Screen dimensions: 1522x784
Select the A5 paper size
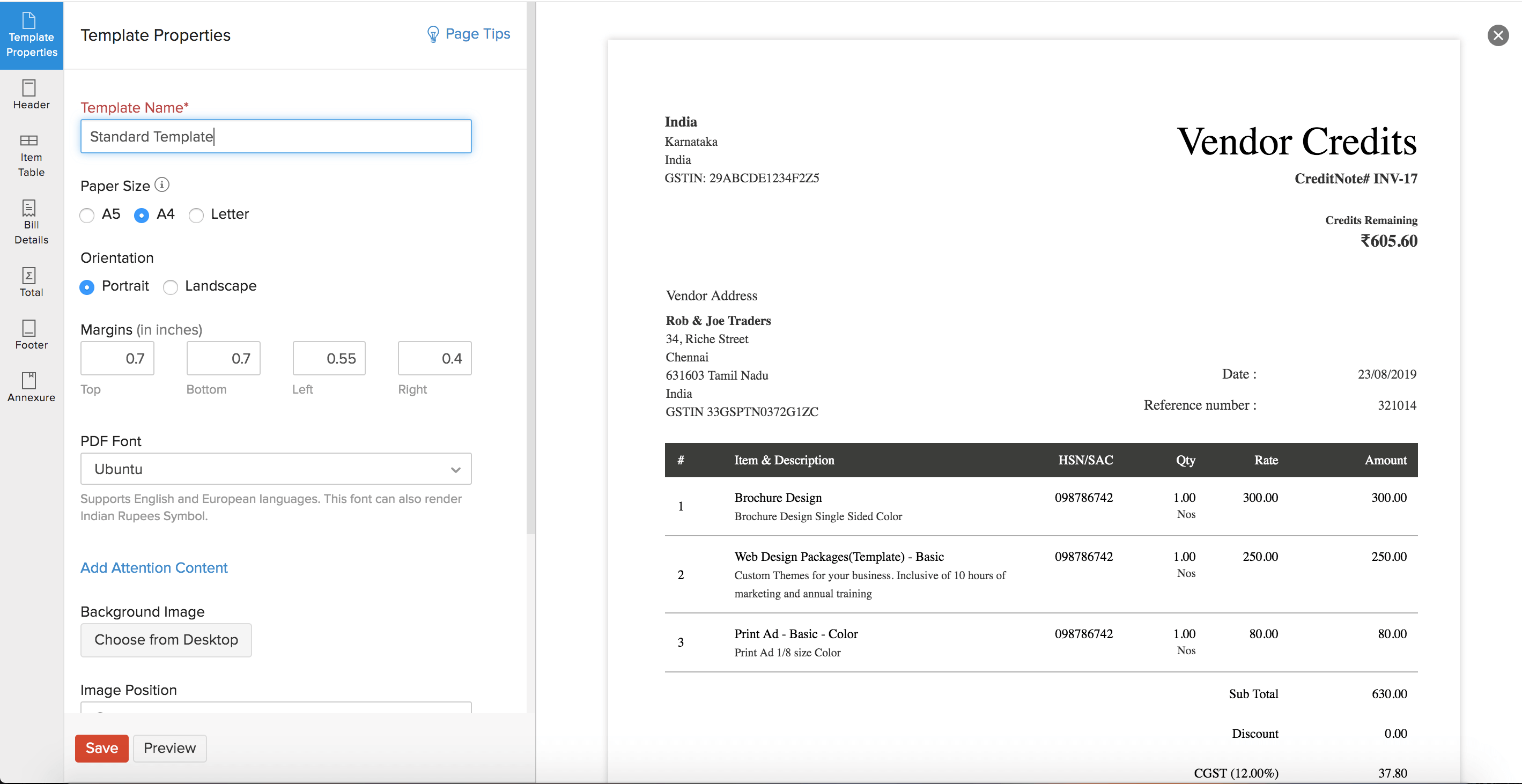coord(87,215)
